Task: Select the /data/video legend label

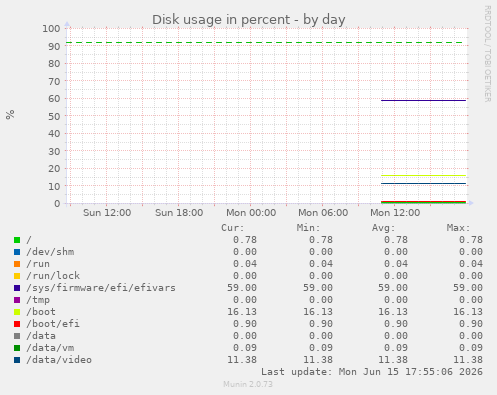Action: [x=59, y=360]
